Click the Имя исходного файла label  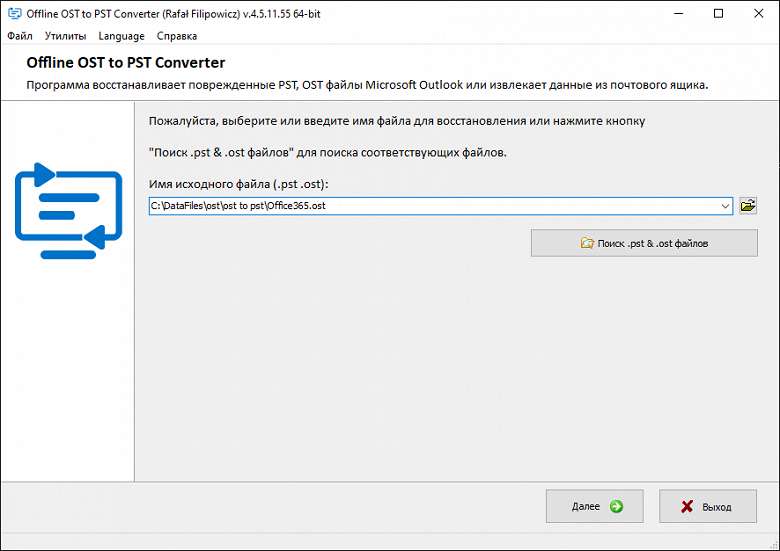(x=239, y=185)
